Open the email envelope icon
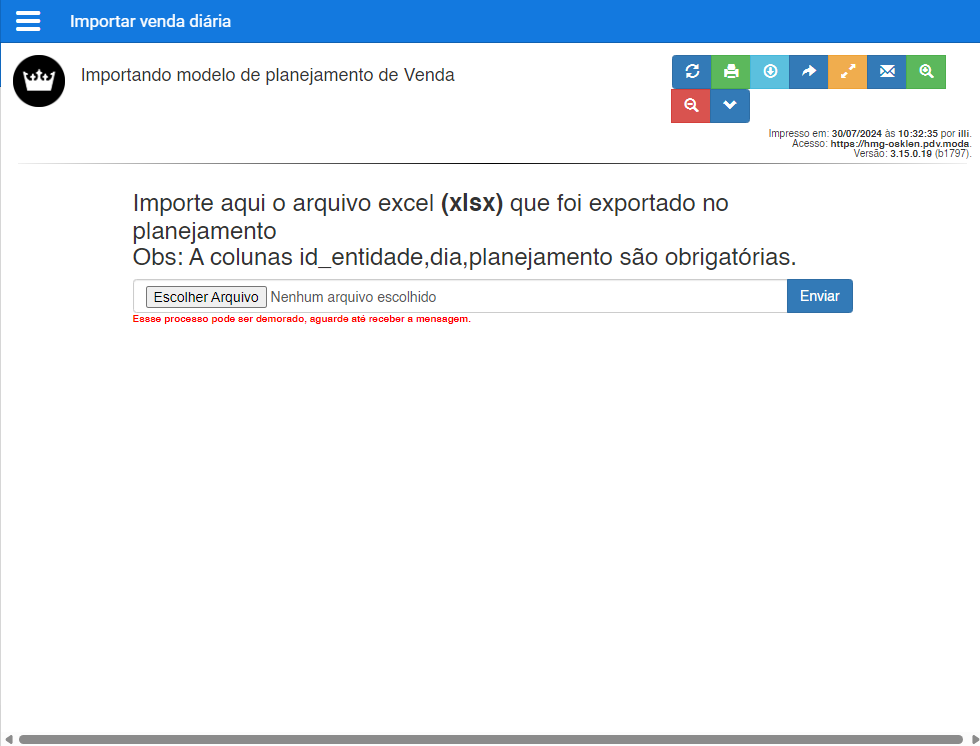Screen dimensions: 980x746 886,72
